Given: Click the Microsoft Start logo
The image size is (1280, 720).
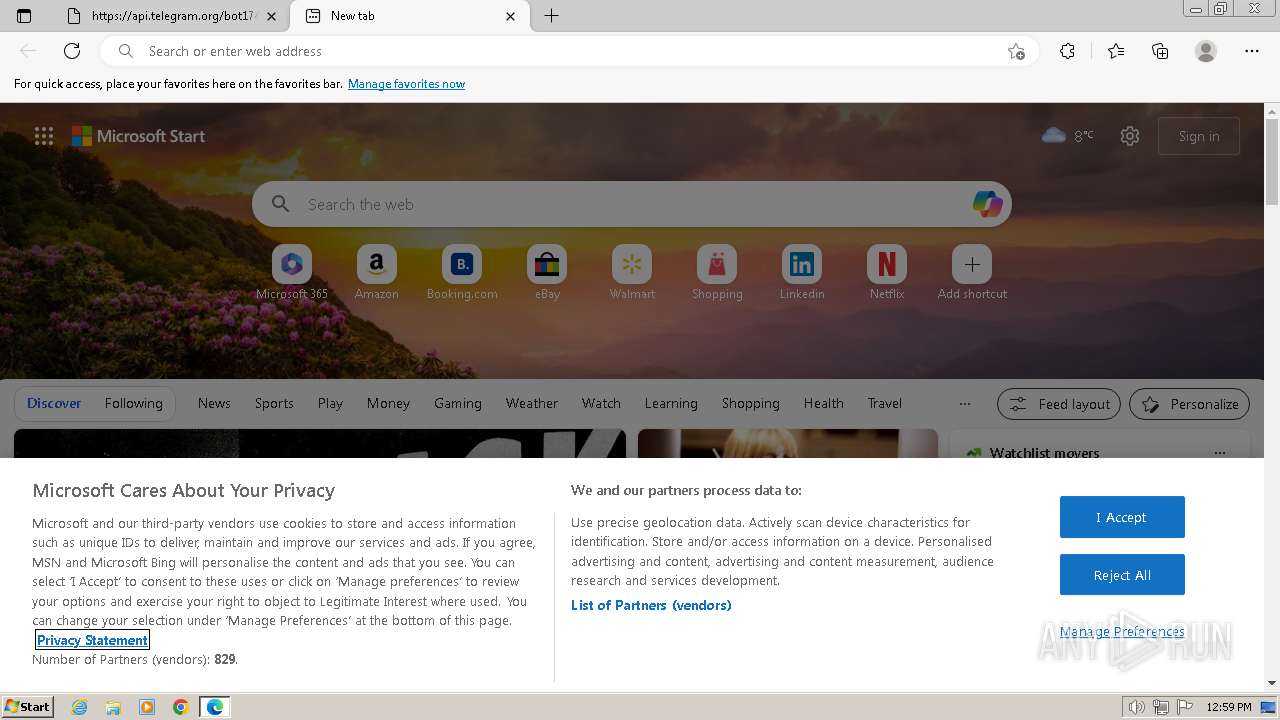Looking at the screenshot, I should [138, 136].
